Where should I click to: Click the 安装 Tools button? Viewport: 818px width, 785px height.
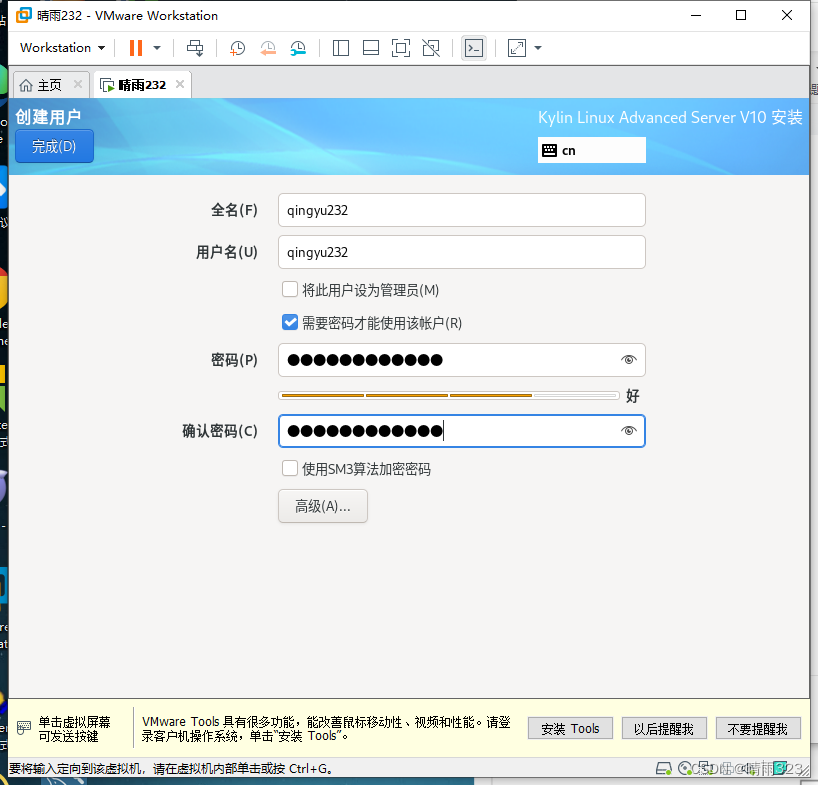point(570,729)
